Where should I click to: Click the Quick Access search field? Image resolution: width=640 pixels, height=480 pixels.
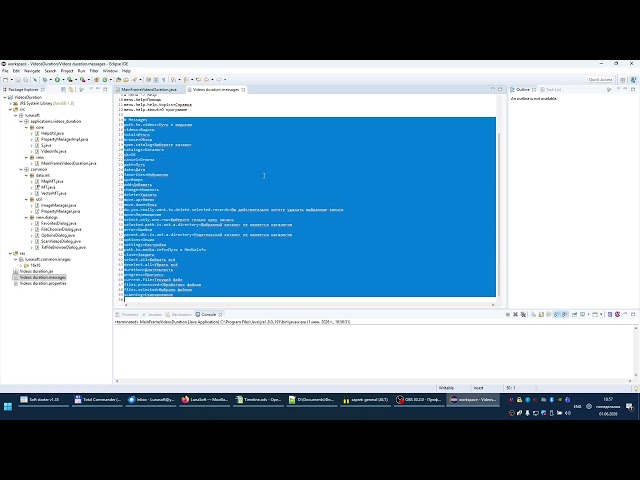click(x=600, y=80)
